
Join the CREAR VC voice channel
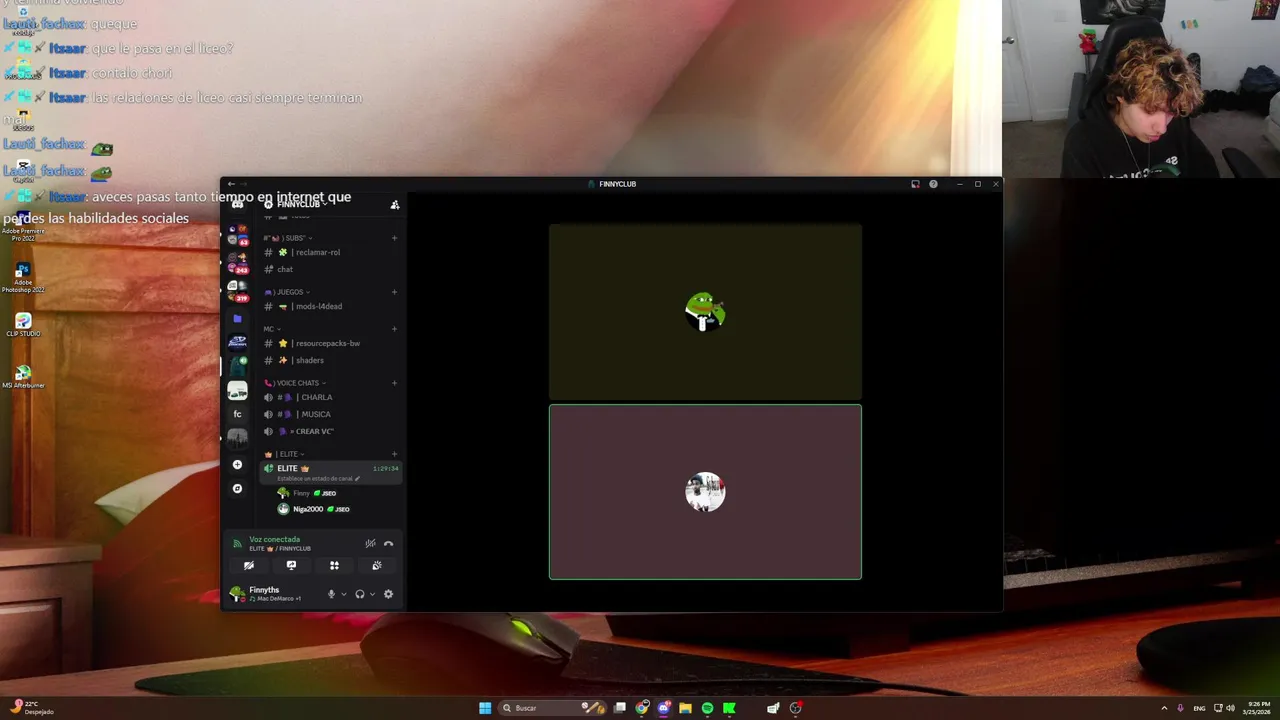(x=330, y=431)
